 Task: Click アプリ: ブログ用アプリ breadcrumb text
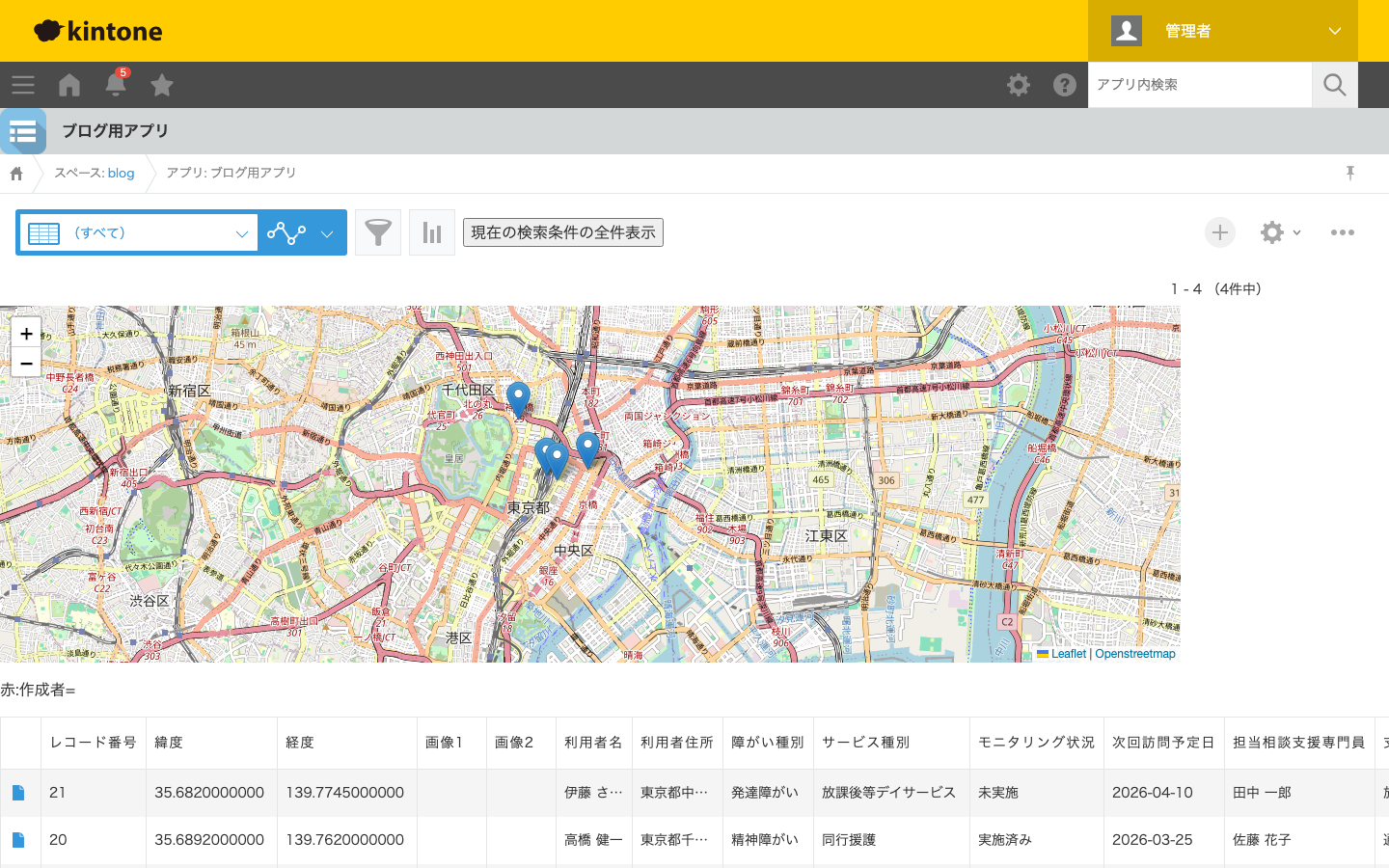231,173
